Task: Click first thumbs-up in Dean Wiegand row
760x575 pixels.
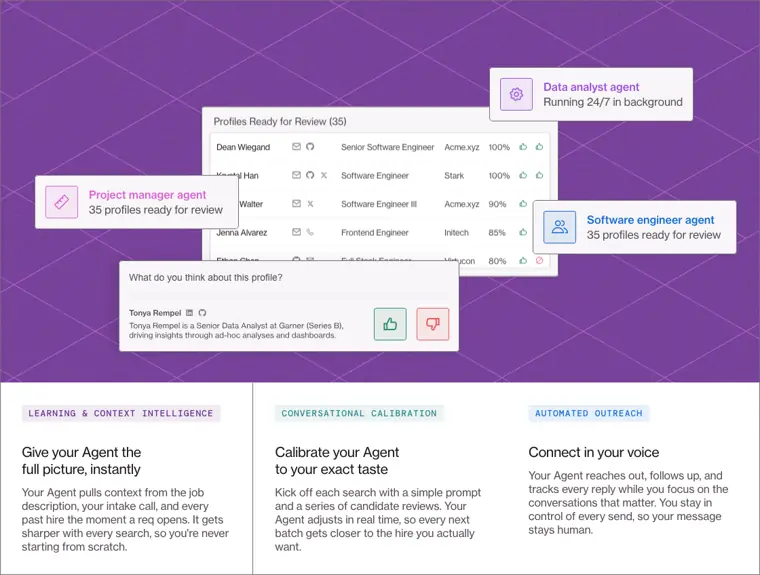Action: (523, 146)
